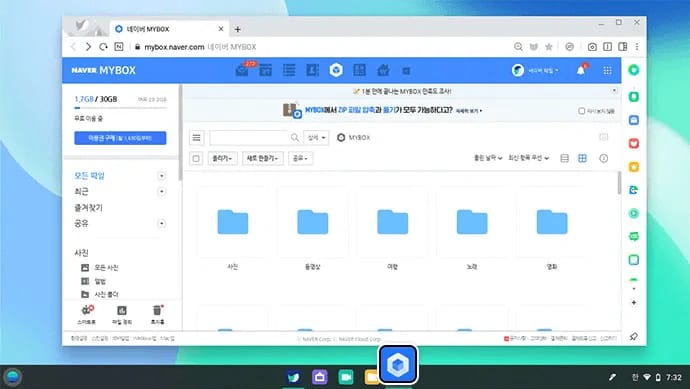Screen dimensions: 690x389
Task: Show the file info panel icon
Action: [603, 158]
